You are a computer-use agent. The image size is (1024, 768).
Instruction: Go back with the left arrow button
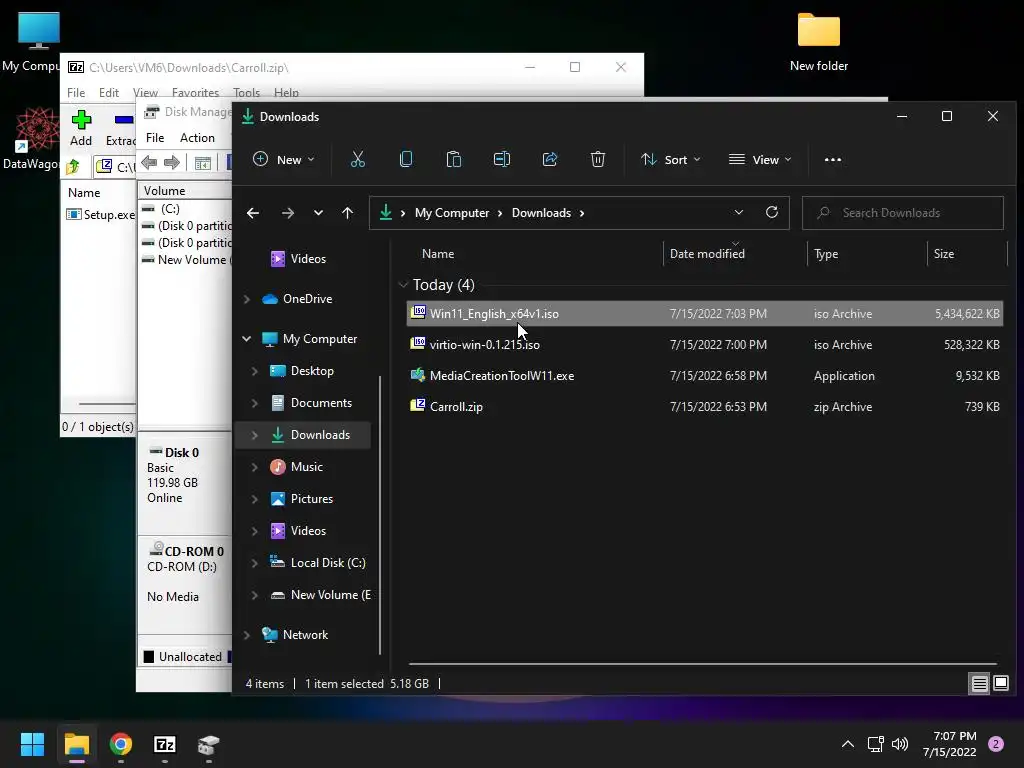pos(253,213)
